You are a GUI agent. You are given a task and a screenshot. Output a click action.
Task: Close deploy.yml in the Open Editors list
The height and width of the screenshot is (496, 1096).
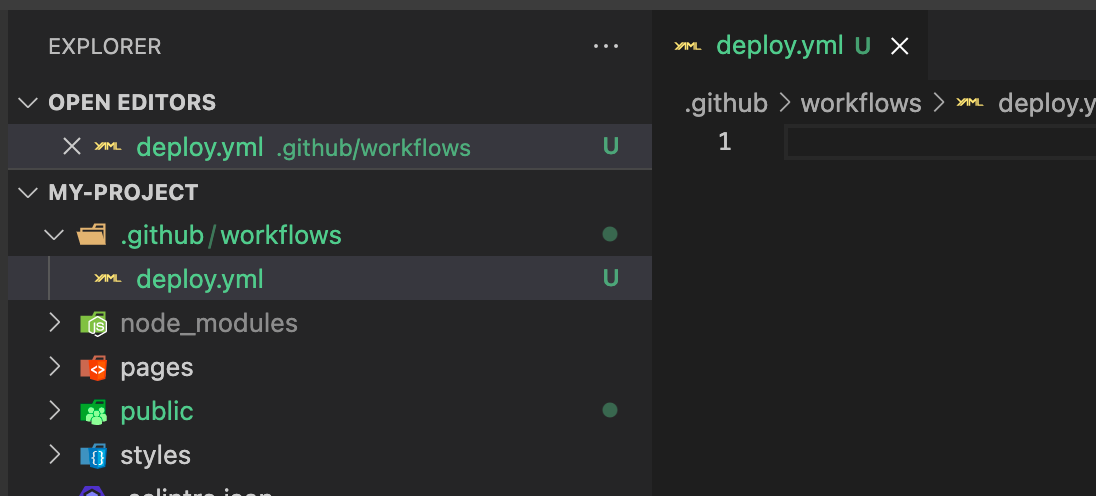[71, 147]
